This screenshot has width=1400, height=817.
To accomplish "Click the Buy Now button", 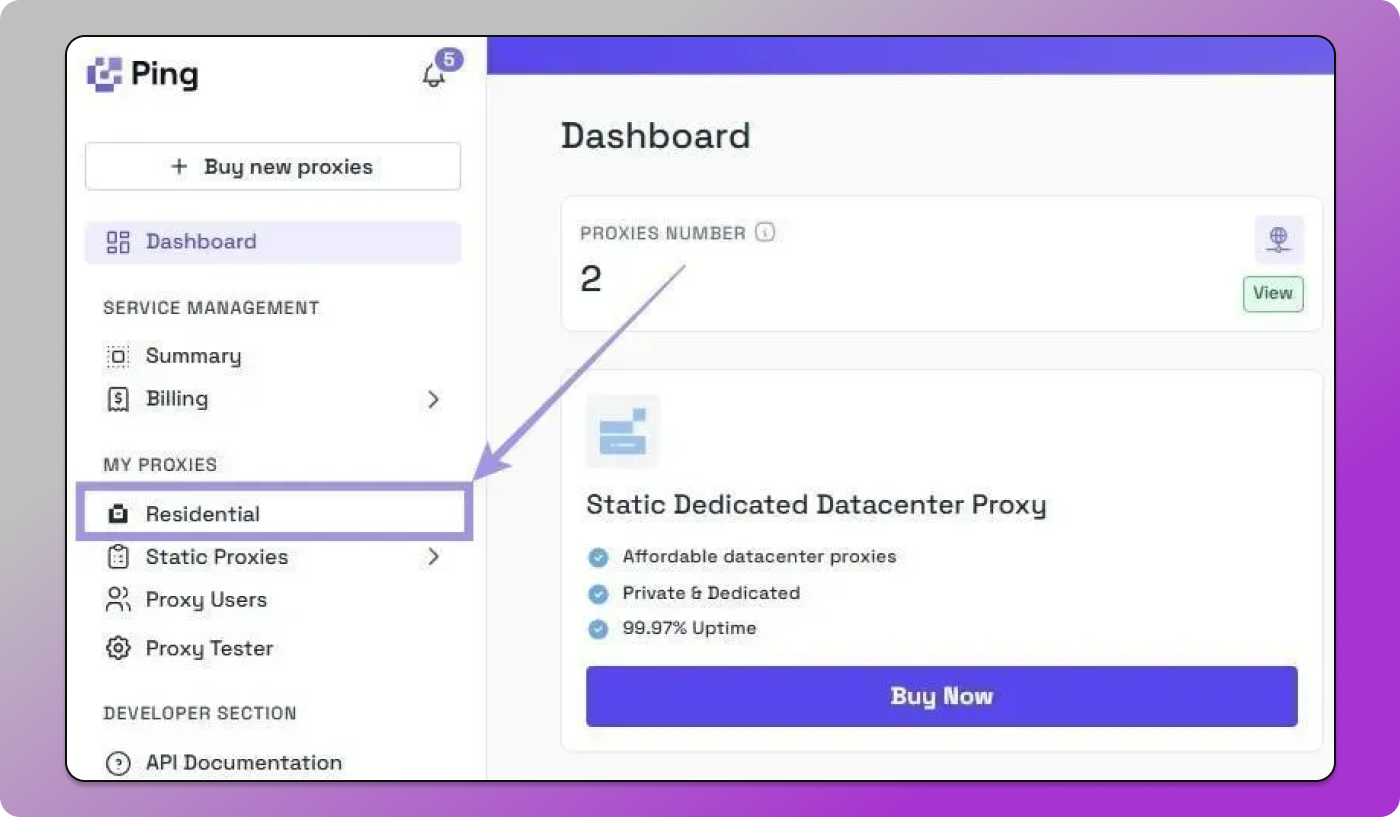I will (x=941, y=696).
